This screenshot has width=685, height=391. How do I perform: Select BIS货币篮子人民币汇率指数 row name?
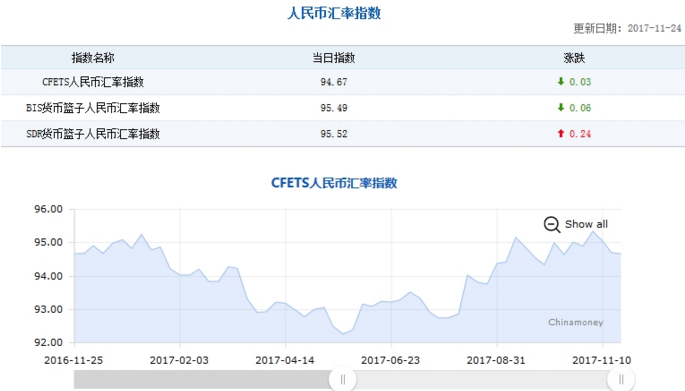click(93, 108)
